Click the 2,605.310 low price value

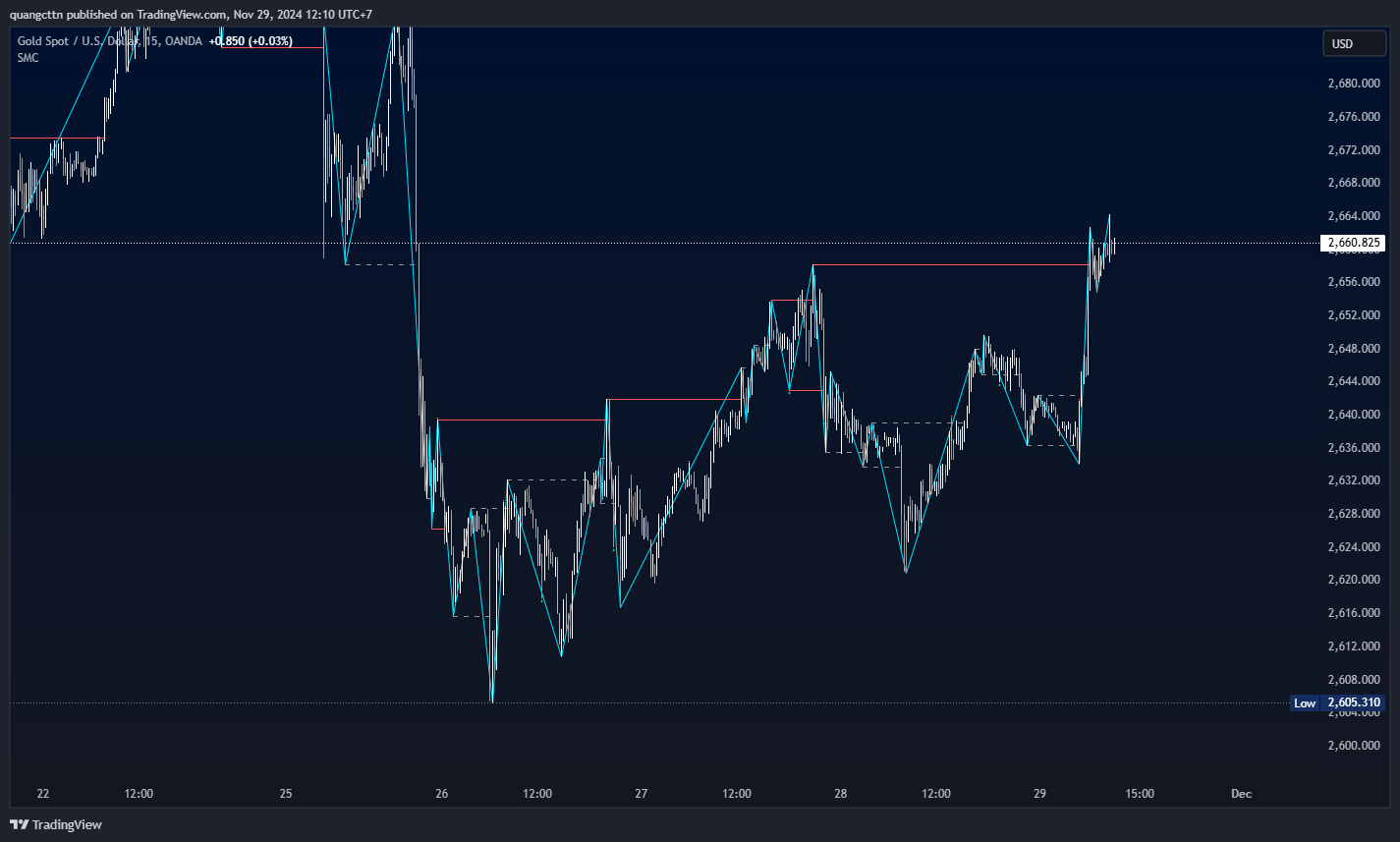[x=1354, y=703]
